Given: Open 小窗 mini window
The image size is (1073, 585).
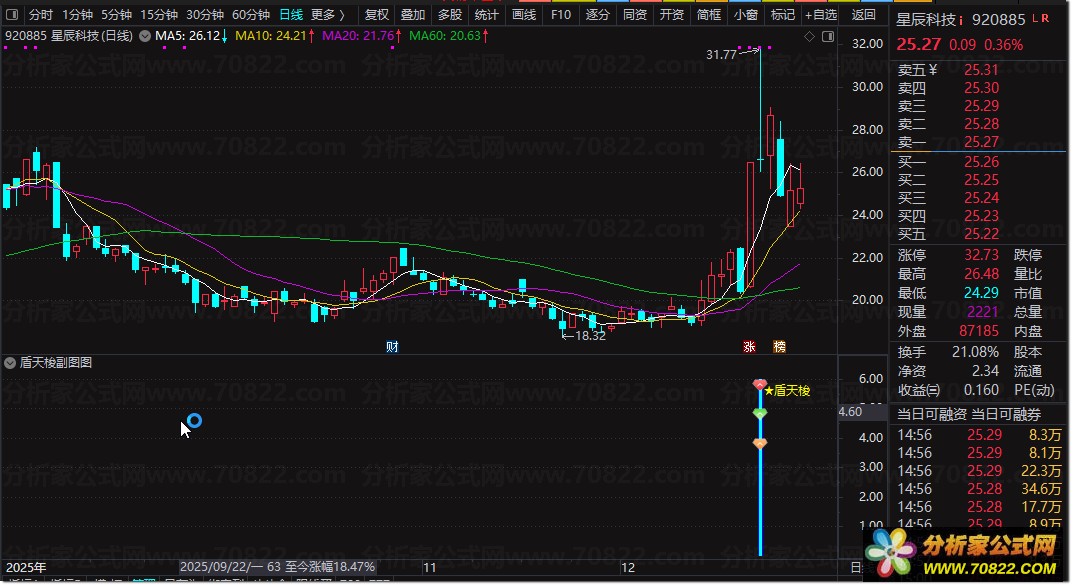Looking at the screenshot, I should (745, 14).
